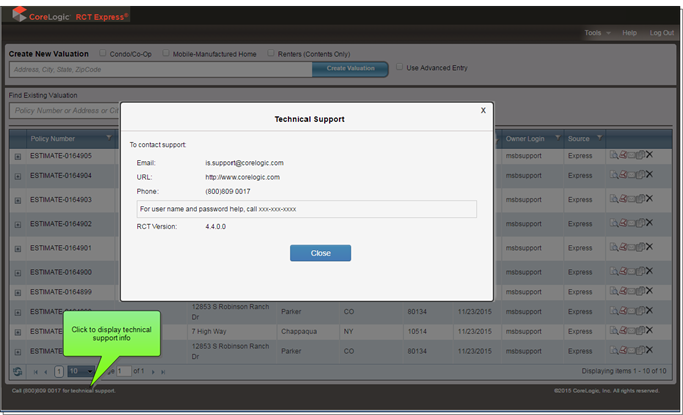
Task: Copy icon in ESTIMATE-0164903 row
Action: [640, 199]
